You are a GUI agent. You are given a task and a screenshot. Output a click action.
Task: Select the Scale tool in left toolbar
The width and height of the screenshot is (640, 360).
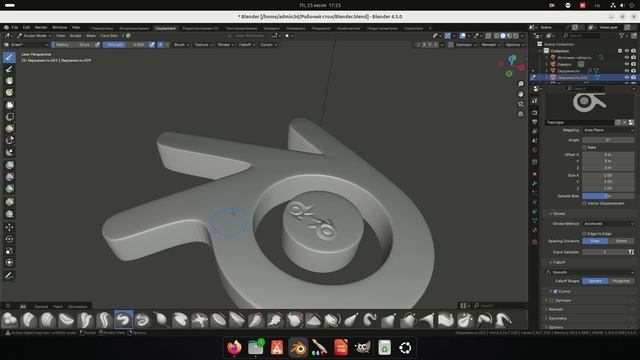pyautogui.click(x=9, y=251)
